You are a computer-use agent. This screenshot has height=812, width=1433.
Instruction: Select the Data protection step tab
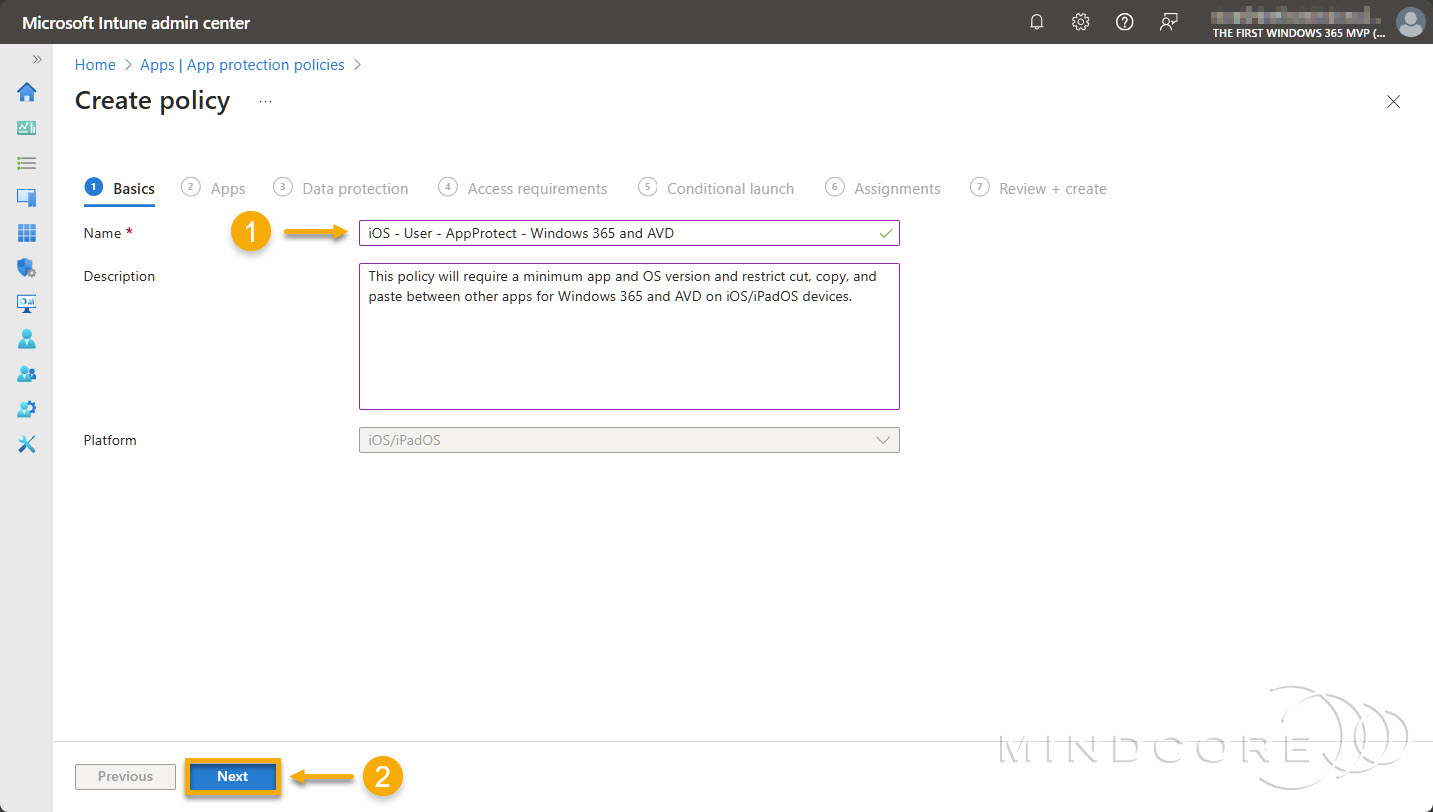click(x=341, y=188)
